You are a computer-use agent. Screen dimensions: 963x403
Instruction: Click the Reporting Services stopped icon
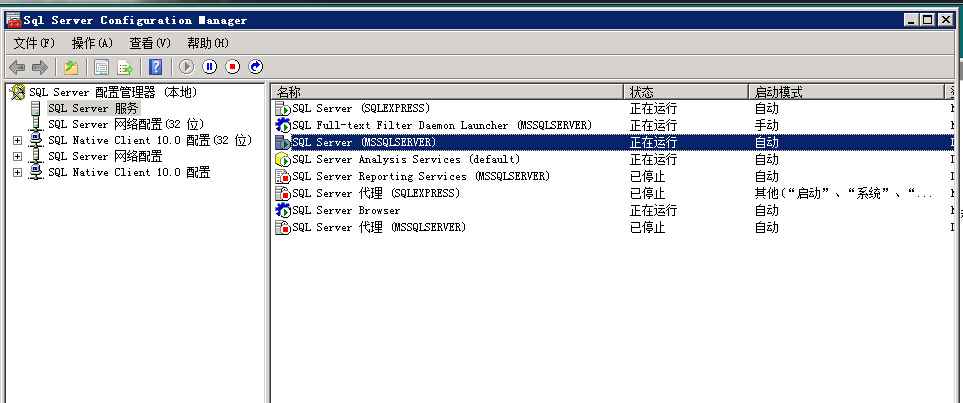(283, 177)
